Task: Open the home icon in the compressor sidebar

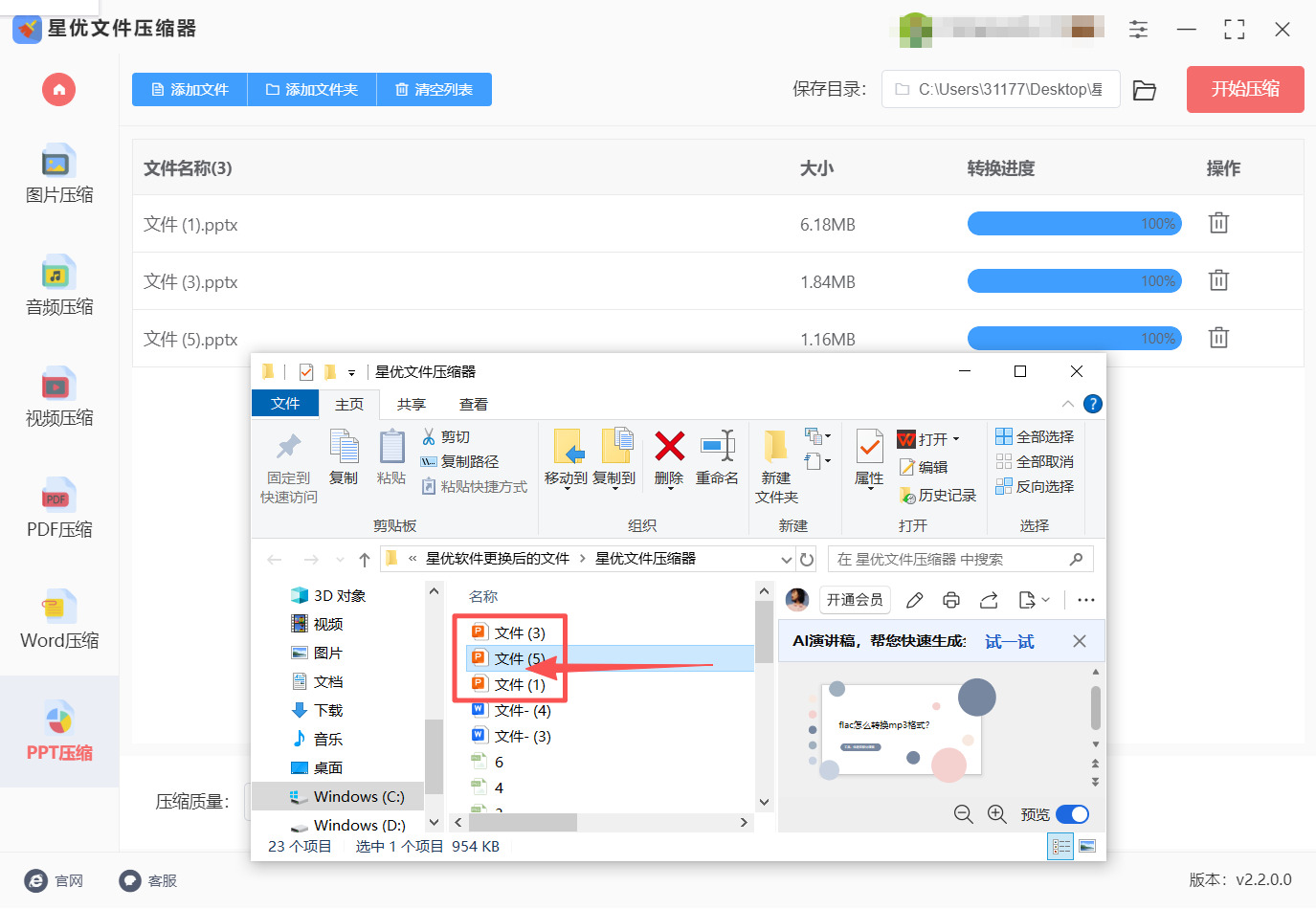Action: [58, 90]
